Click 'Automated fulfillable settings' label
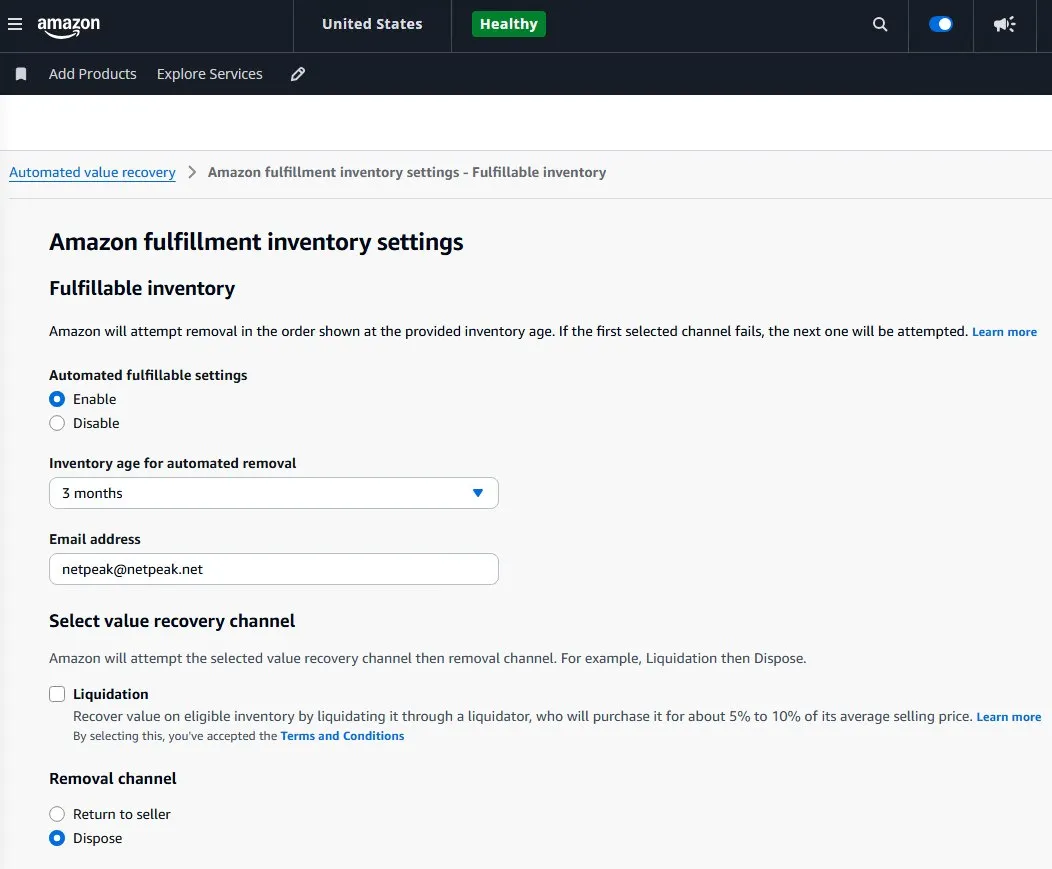This screenshot has width=1052, height=869. click(148, 375)
